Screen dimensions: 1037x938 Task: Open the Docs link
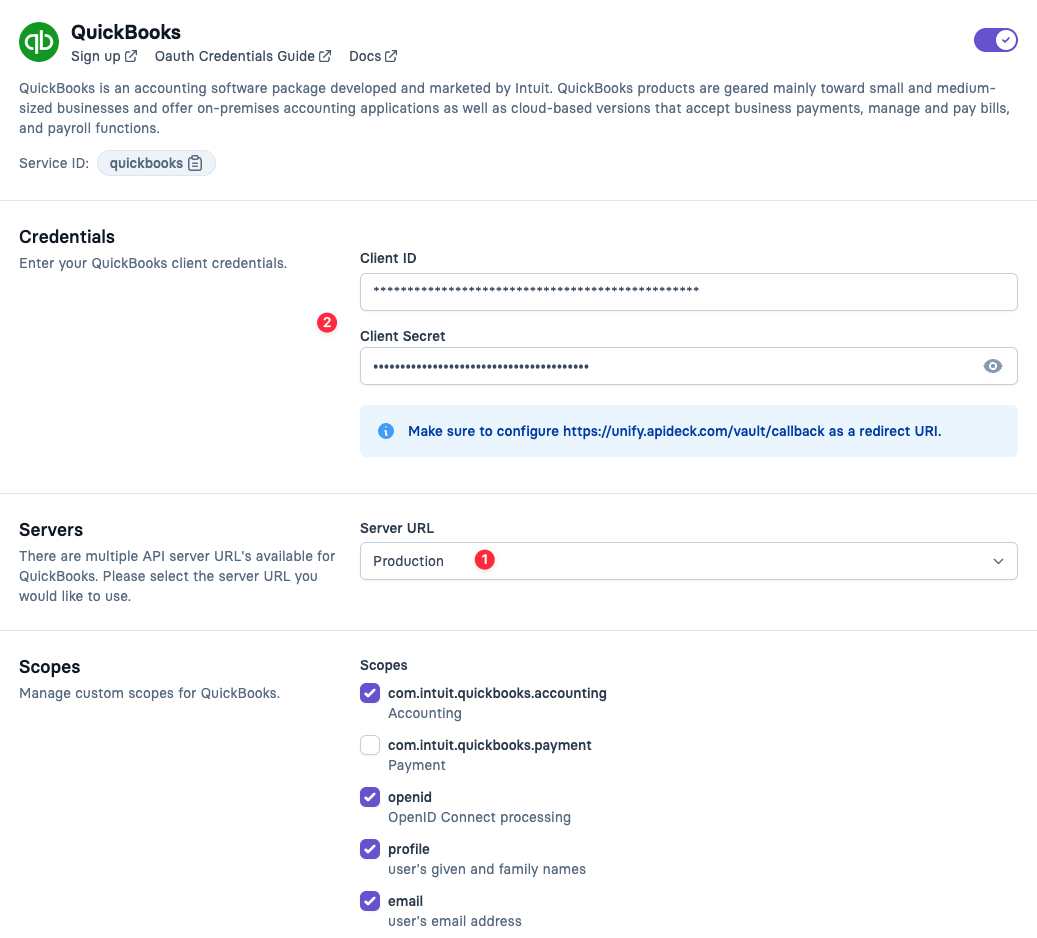click(373, 56)
